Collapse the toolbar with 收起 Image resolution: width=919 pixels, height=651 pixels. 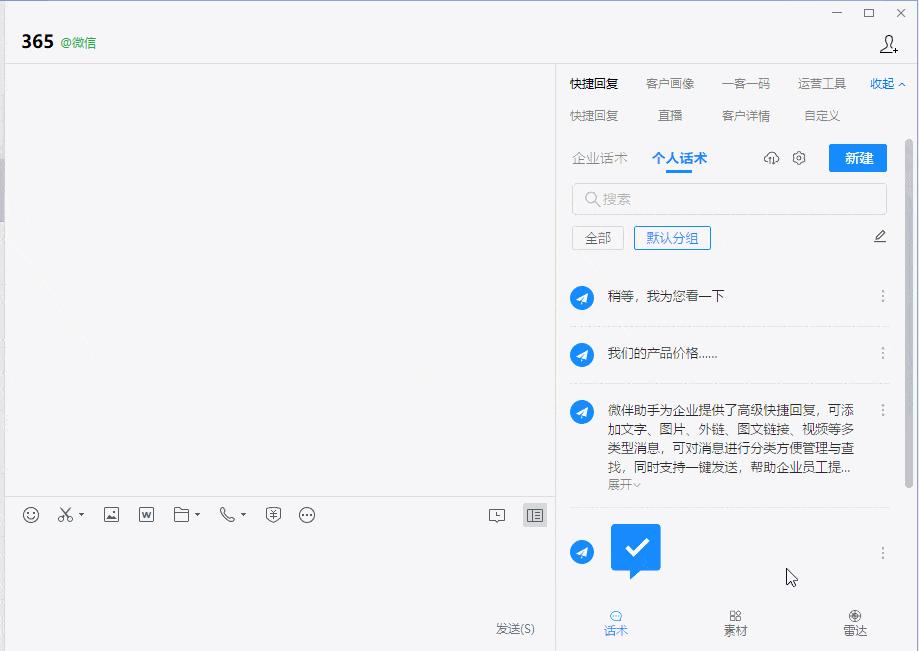(x=887, y=84)
